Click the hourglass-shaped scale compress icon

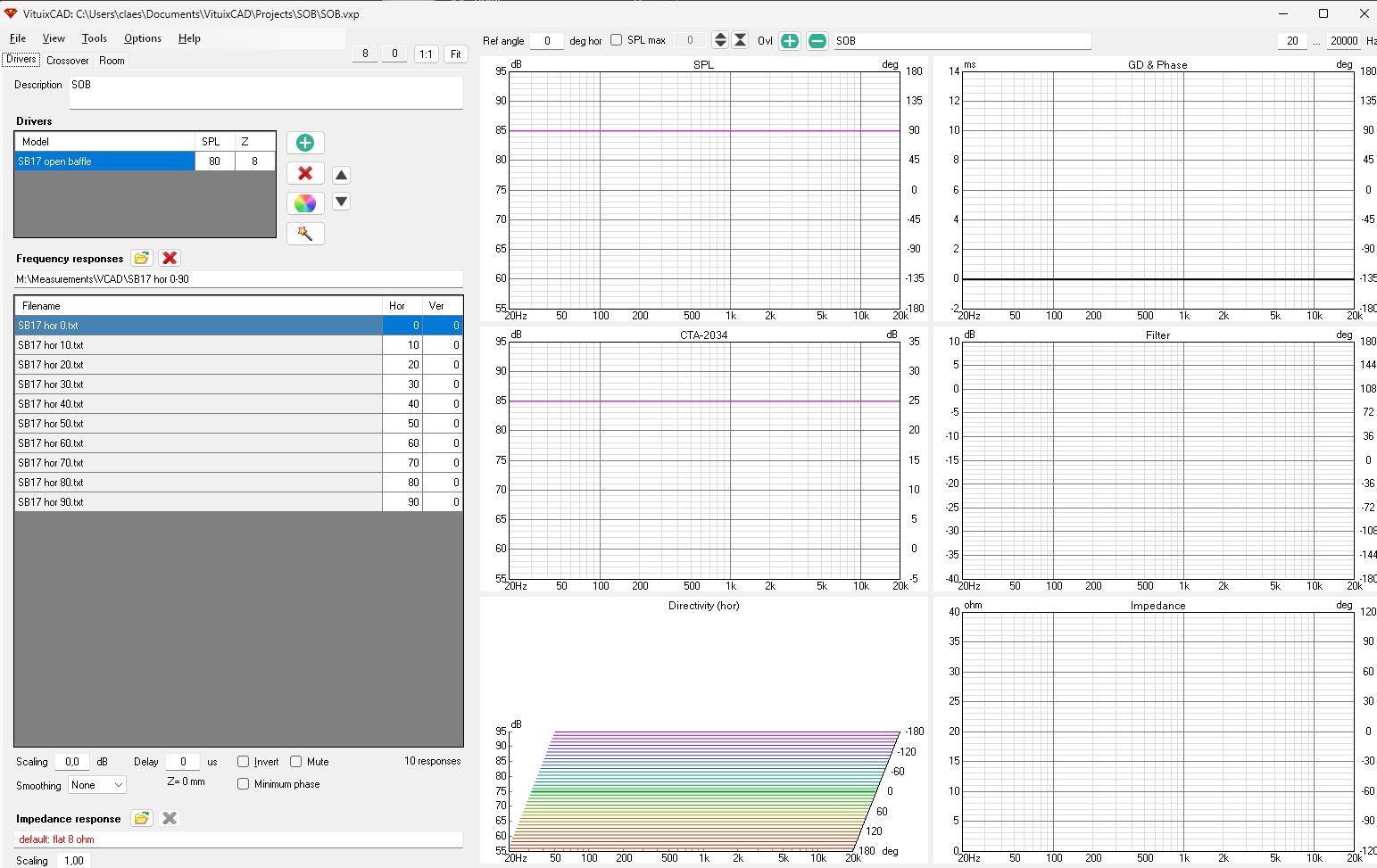click(x=740, y=40)
